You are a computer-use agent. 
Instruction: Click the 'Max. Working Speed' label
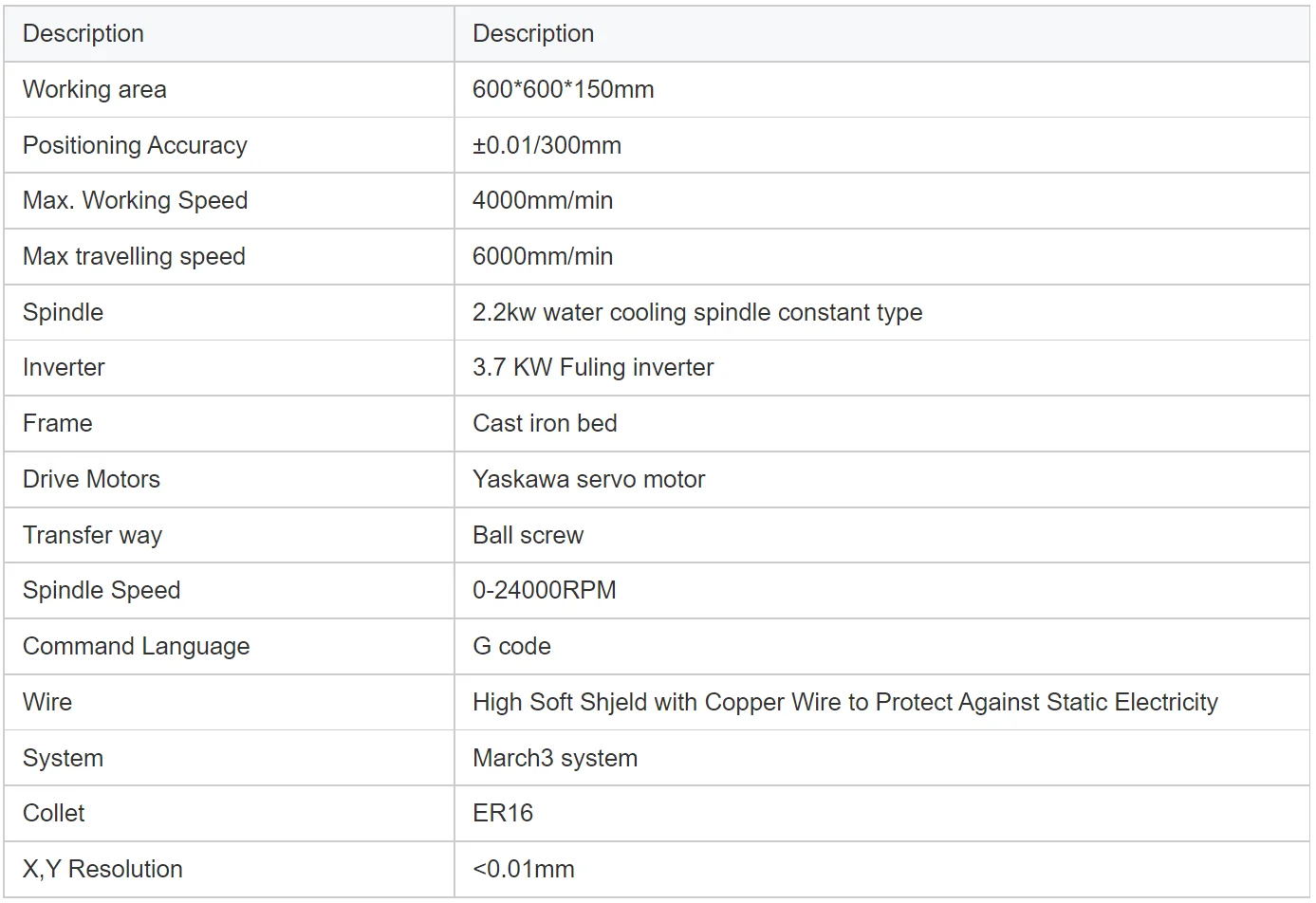coord(135,201)
